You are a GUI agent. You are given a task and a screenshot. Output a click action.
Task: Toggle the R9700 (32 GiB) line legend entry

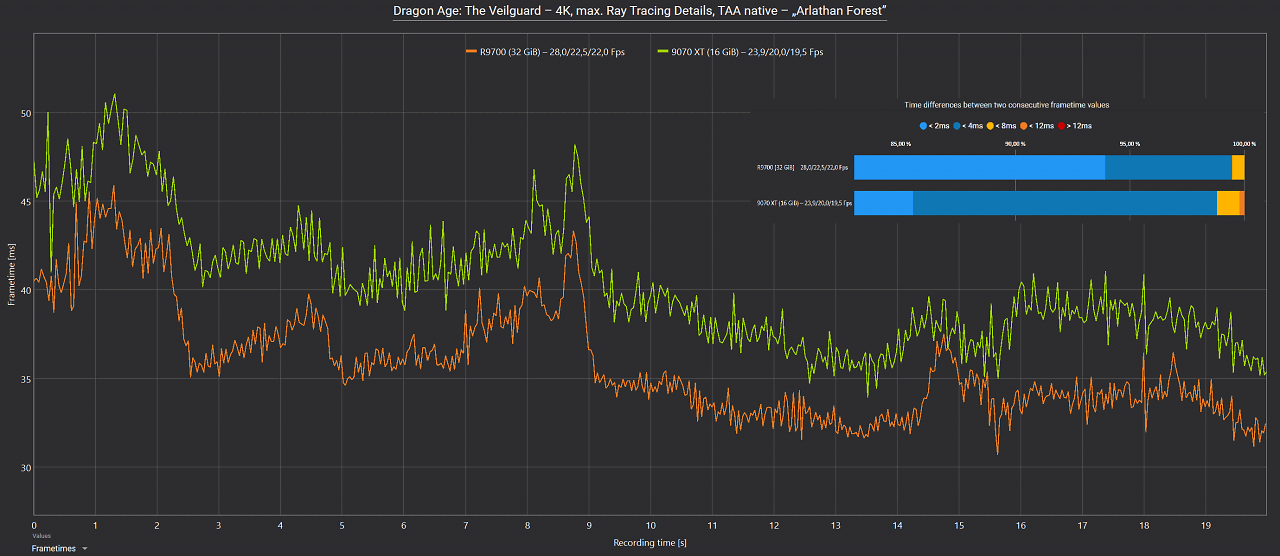[545, 52]
